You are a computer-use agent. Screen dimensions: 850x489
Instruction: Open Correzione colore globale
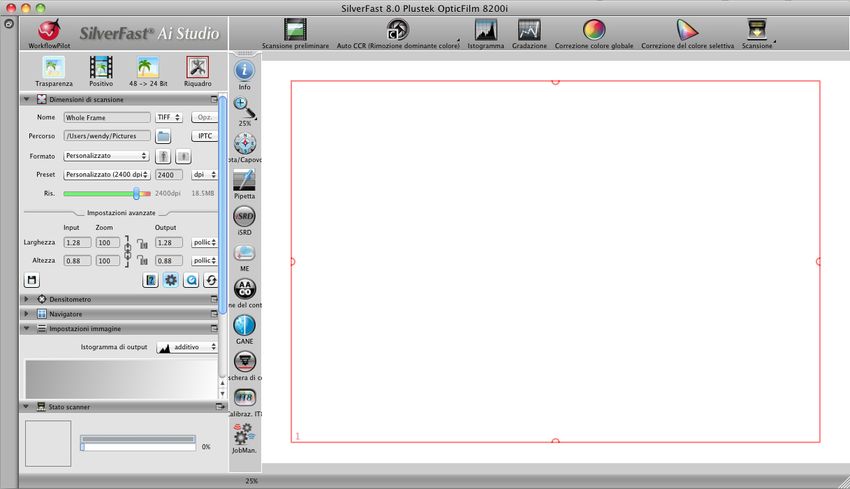coord(594,30)
